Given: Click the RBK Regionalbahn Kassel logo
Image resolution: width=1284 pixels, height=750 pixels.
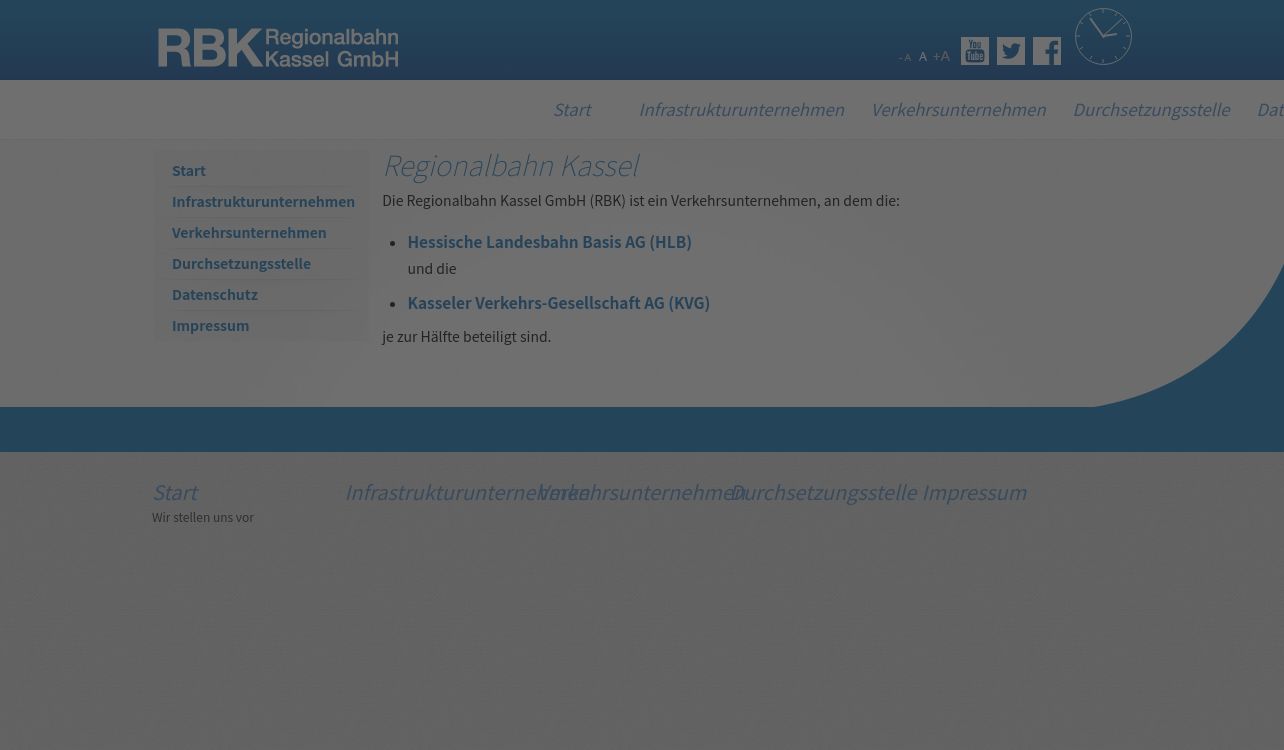Looking at the screenshot, I should pyautogui.click(x=278, y=48).
